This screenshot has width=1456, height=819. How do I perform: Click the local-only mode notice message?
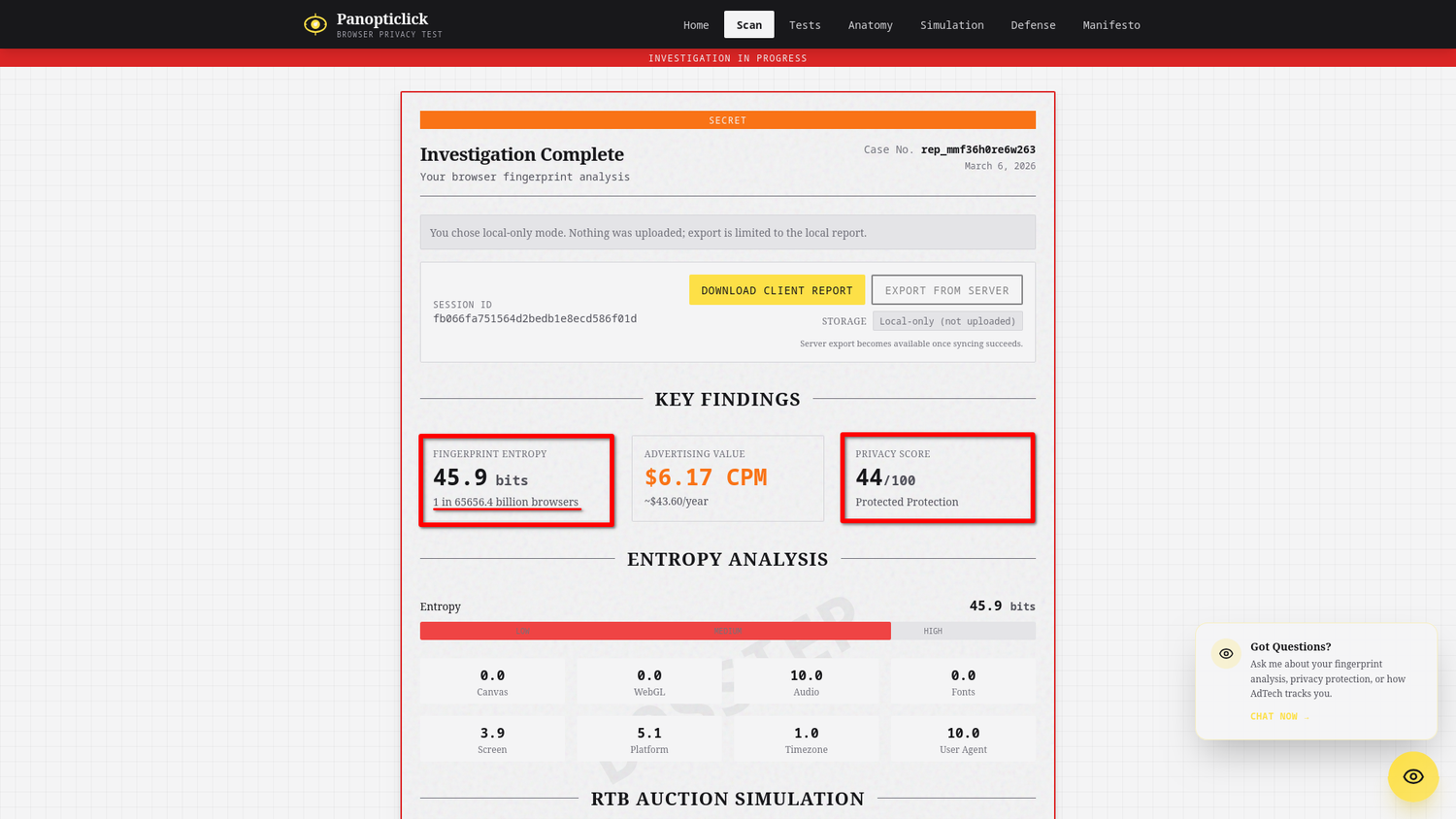point(728,233)
